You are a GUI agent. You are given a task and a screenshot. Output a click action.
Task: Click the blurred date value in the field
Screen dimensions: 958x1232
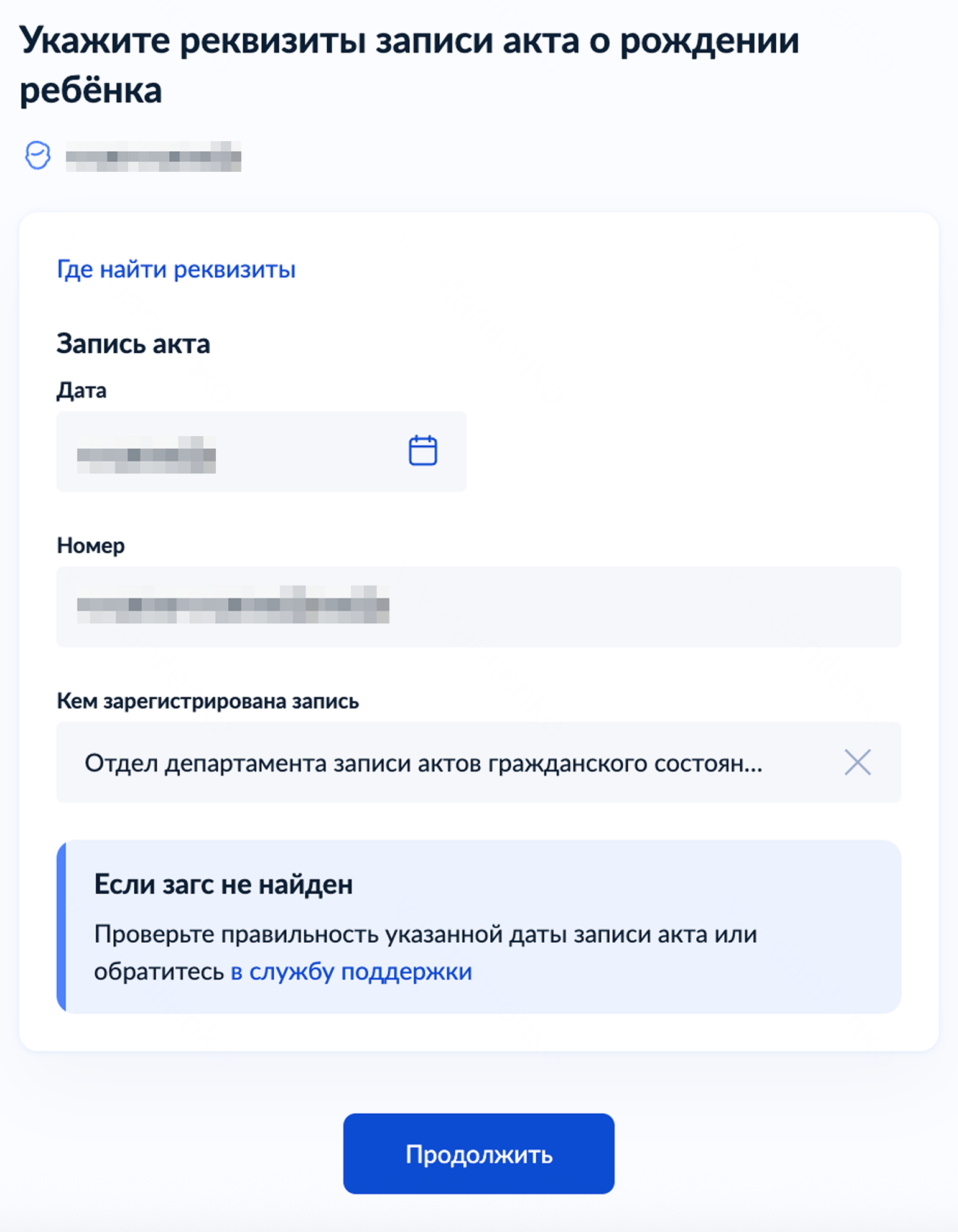pyautogui.click(x=146, y=455)
